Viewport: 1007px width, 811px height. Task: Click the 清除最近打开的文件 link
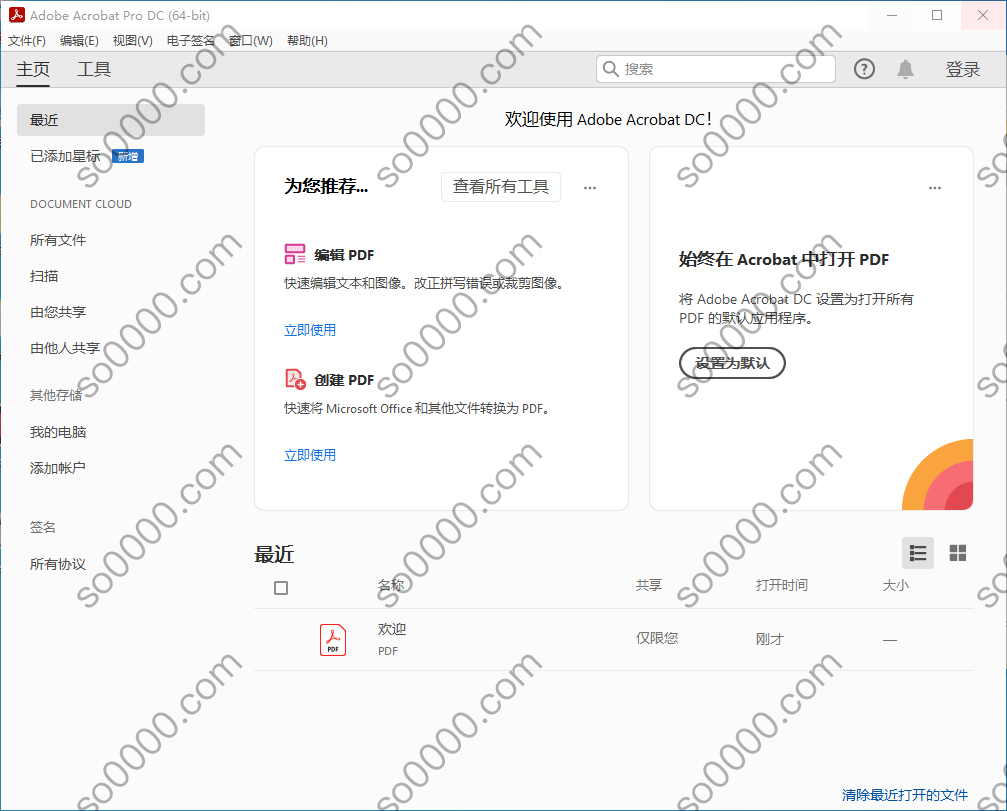[904, 795]
